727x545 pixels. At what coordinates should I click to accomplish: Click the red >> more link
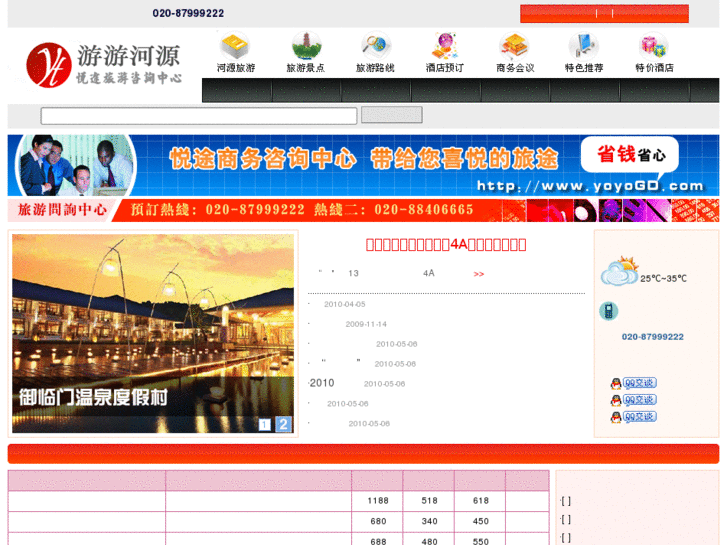479,274
